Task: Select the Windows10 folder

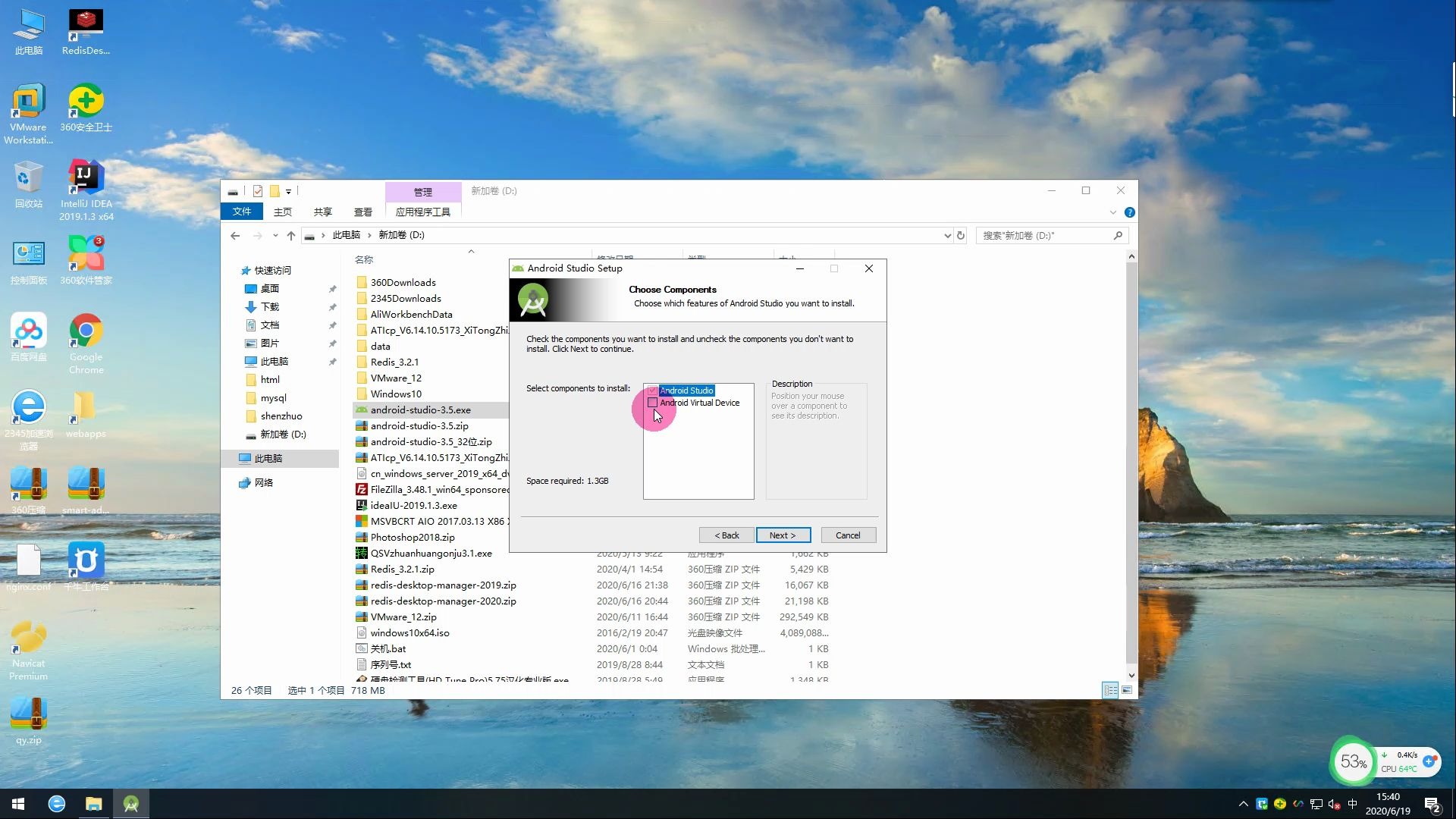Action: tap(396, 394)
